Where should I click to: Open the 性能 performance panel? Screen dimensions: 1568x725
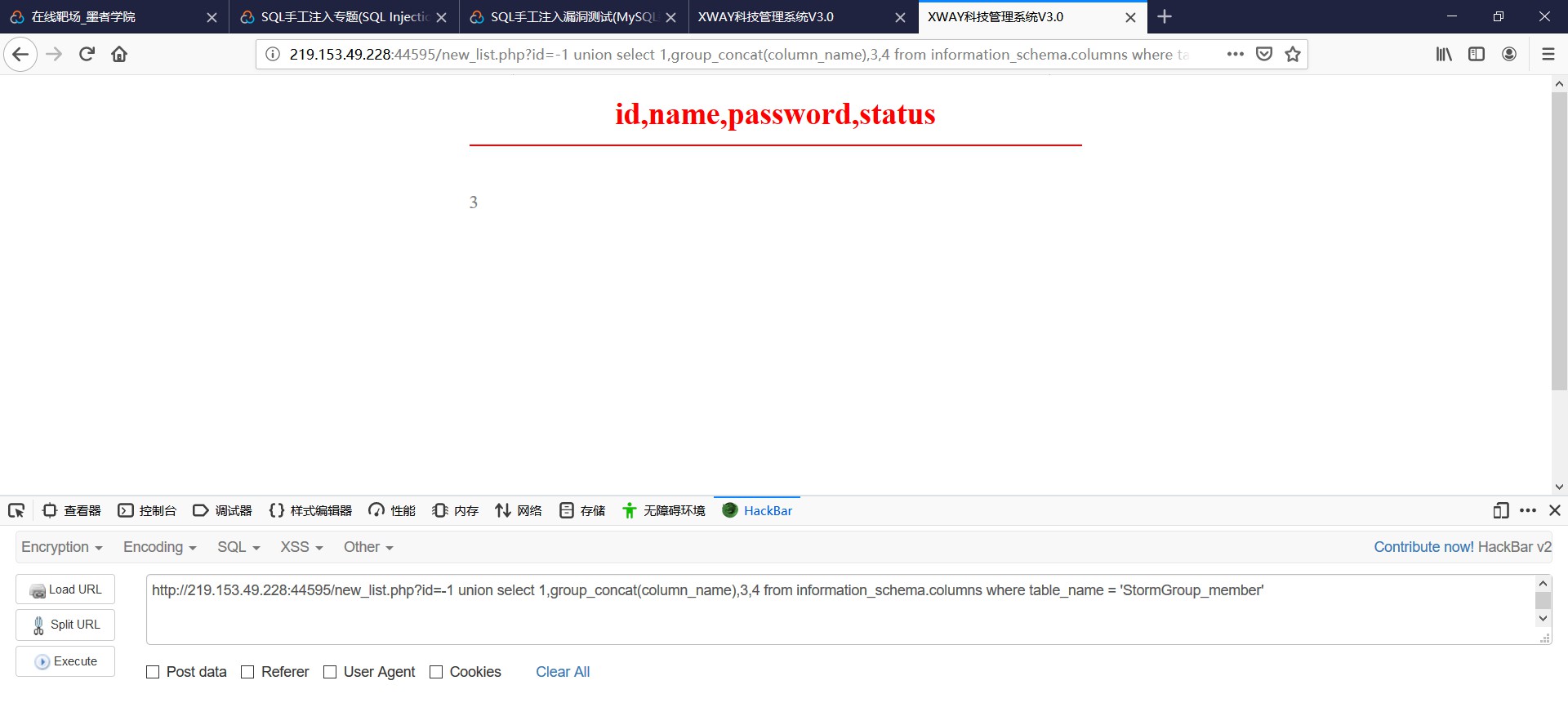click(392, 511)
